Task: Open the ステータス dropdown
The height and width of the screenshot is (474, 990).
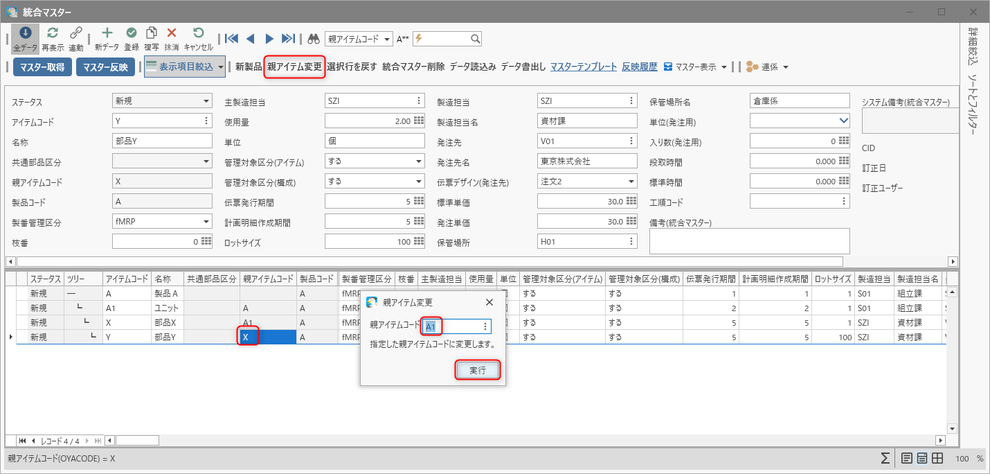Action: coord(207,101)
